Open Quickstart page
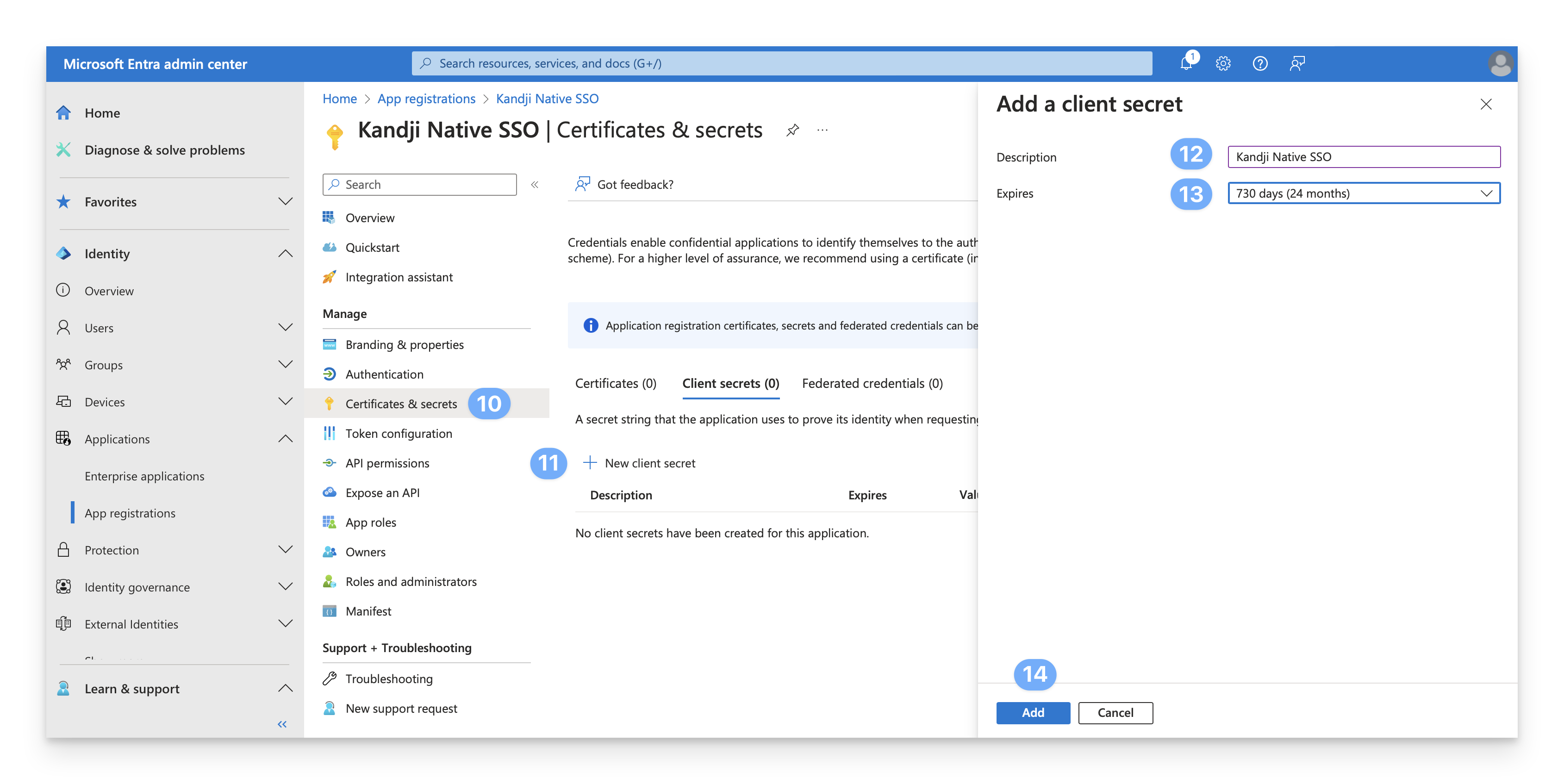Screen dimensions: 1564x784 point(372,247)
